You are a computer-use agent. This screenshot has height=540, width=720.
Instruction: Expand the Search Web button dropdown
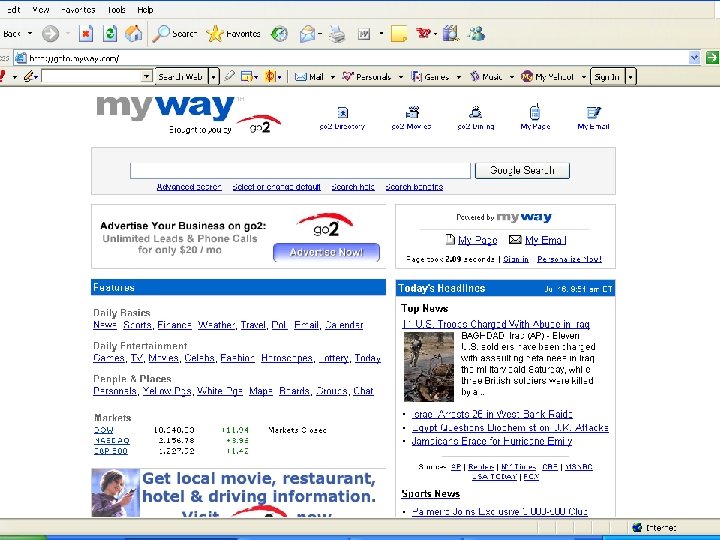(x=213, y=77)
